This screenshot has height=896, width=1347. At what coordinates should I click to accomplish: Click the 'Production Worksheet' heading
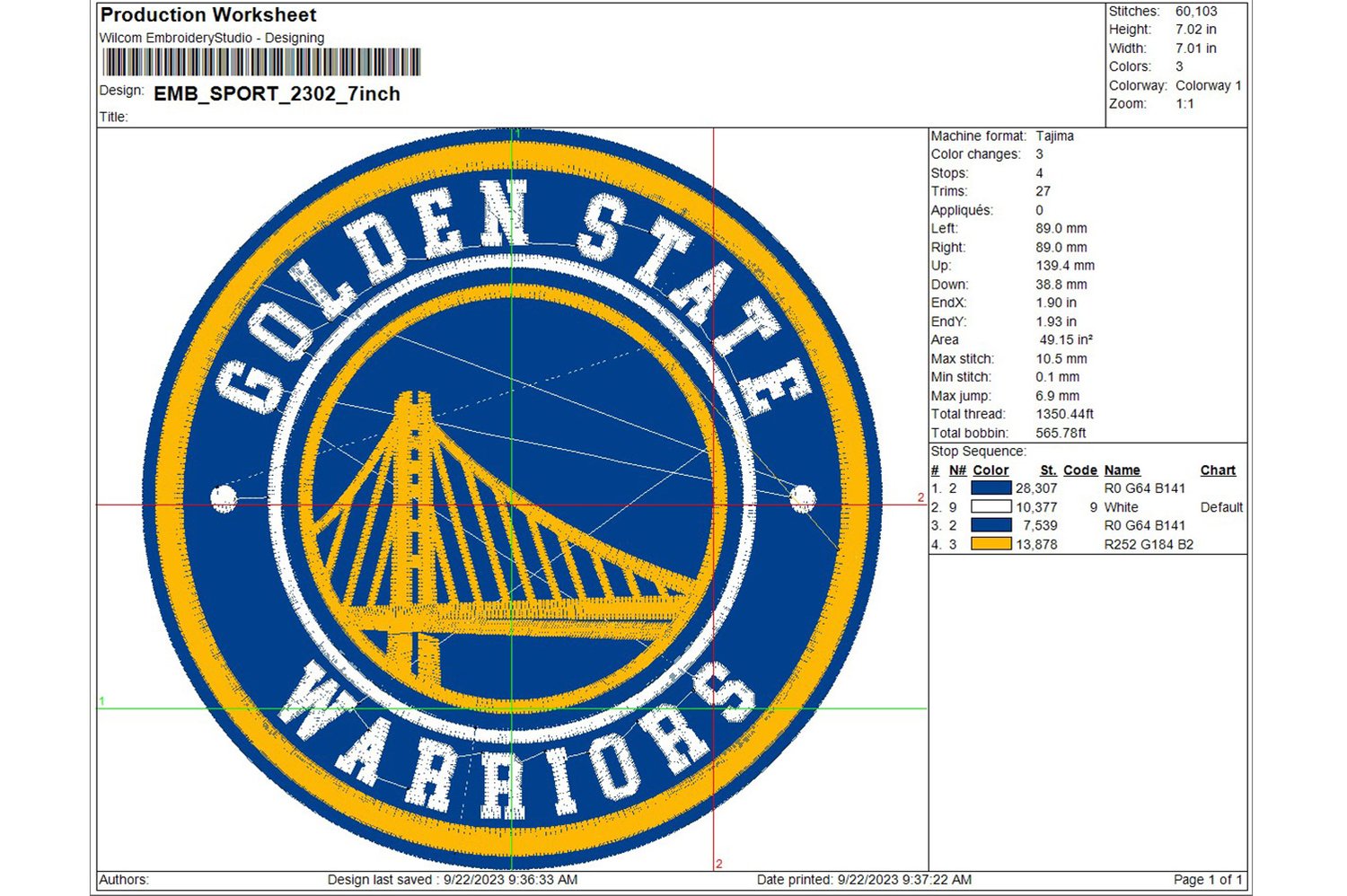click(x=208, y=15)
